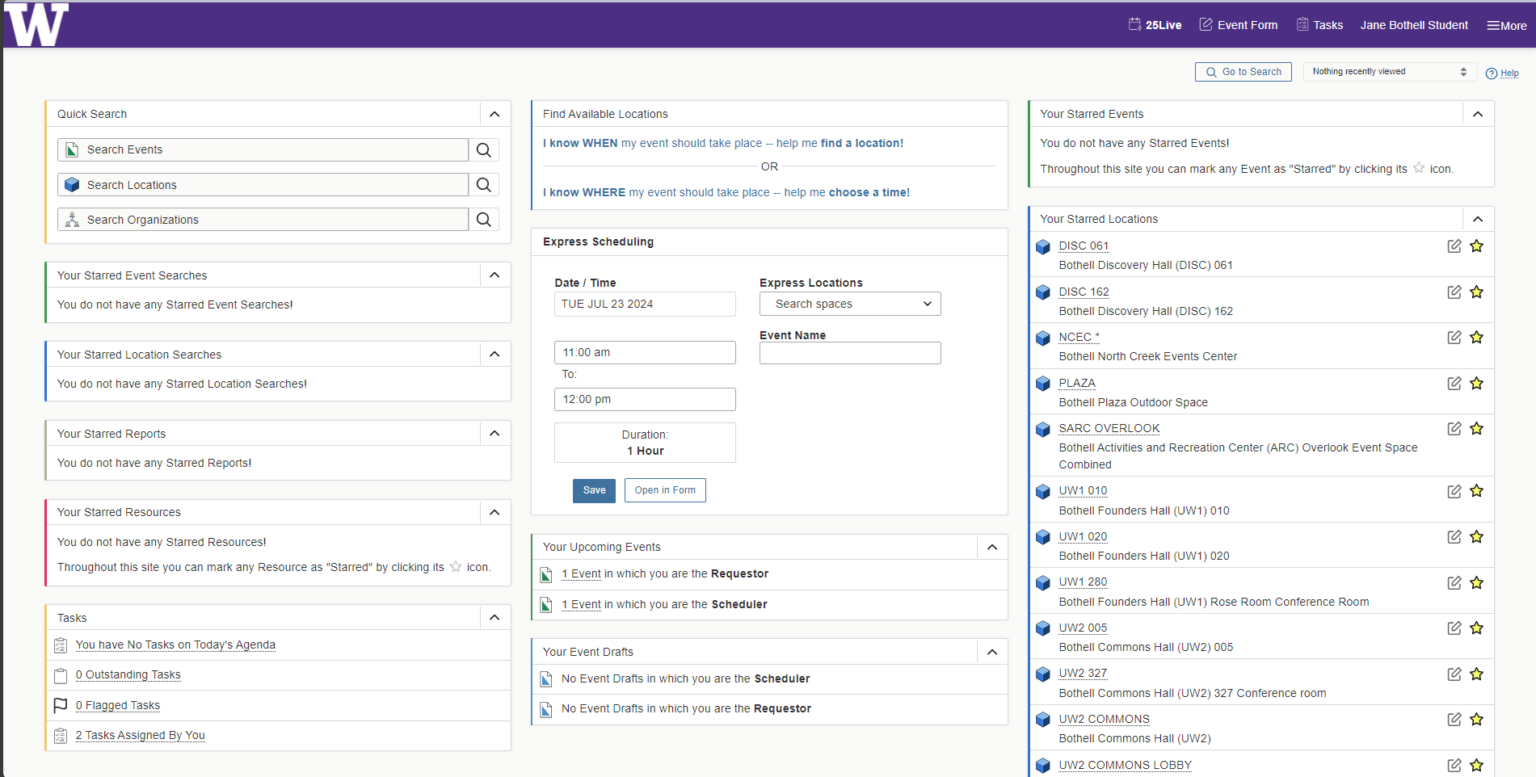Open the Nothing recently viewed dropdown
1536x777 pixels.
pyautogui.click(x=1390, y=72)
